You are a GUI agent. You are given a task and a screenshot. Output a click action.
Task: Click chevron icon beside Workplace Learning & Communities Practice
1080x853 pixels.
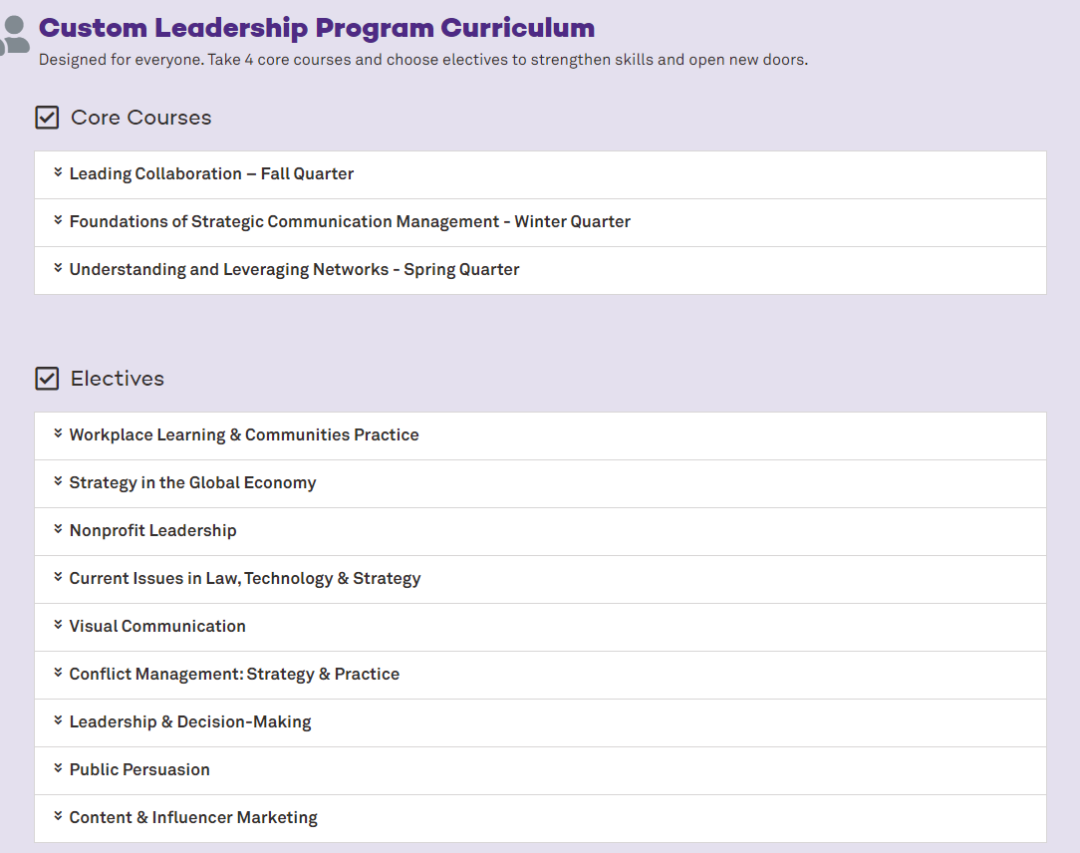tap(58, 434)
